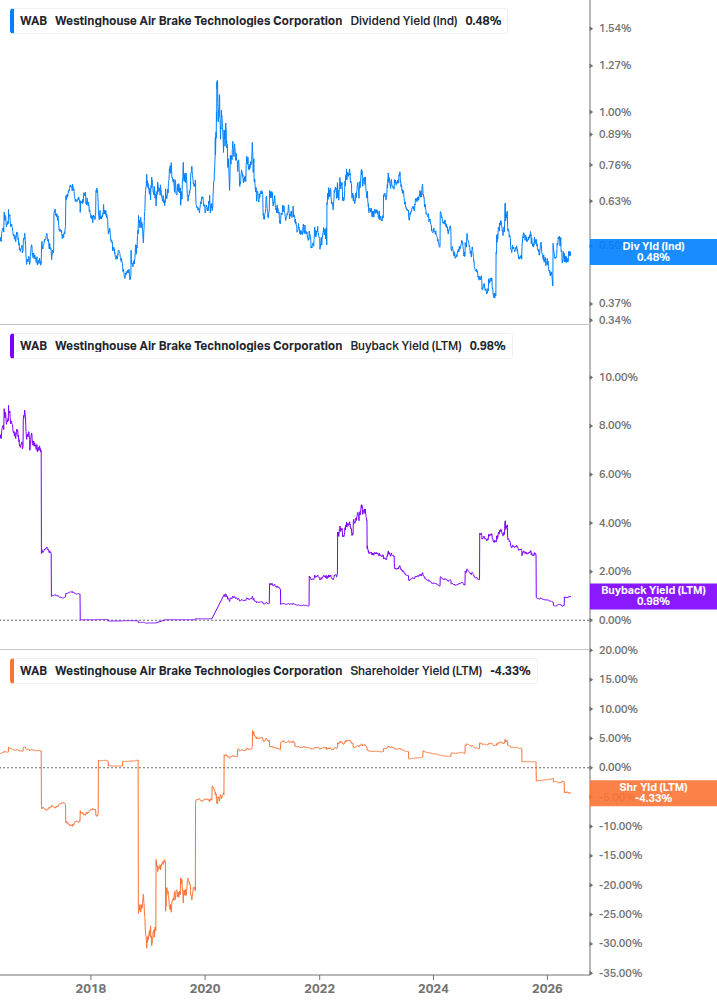Screen dimensions: 717x1005
Task: Click the 2024 label on the time axis
Action: [433, 988]
